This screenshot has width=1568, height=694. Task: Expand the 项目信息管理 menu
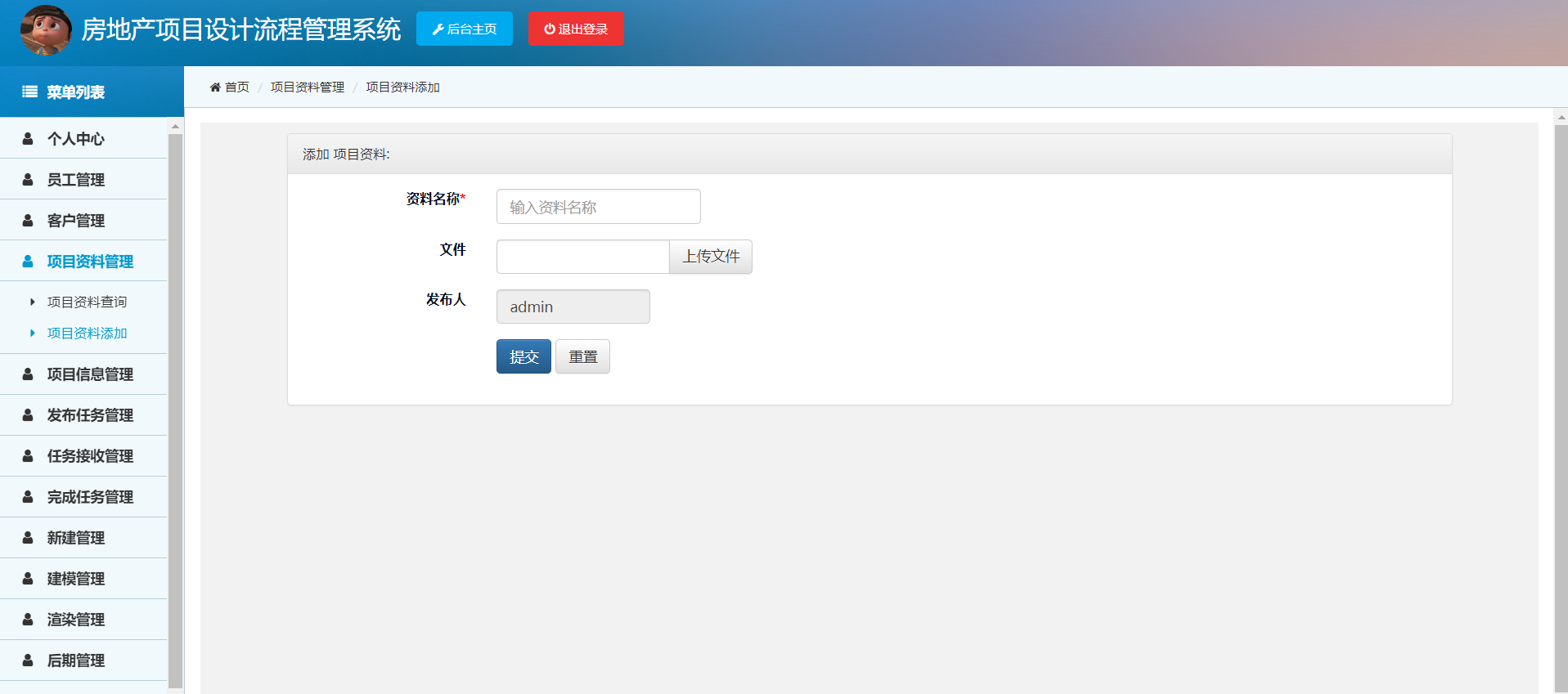[83, 374]
